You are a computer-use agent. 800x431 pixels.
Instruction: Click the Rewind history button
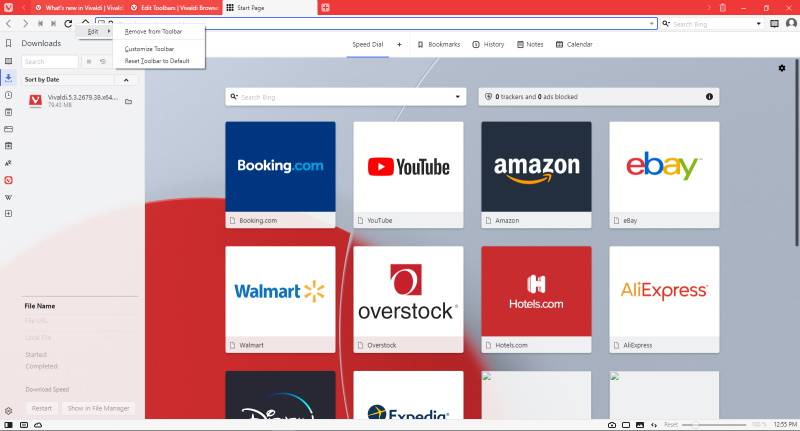(40, 23)
